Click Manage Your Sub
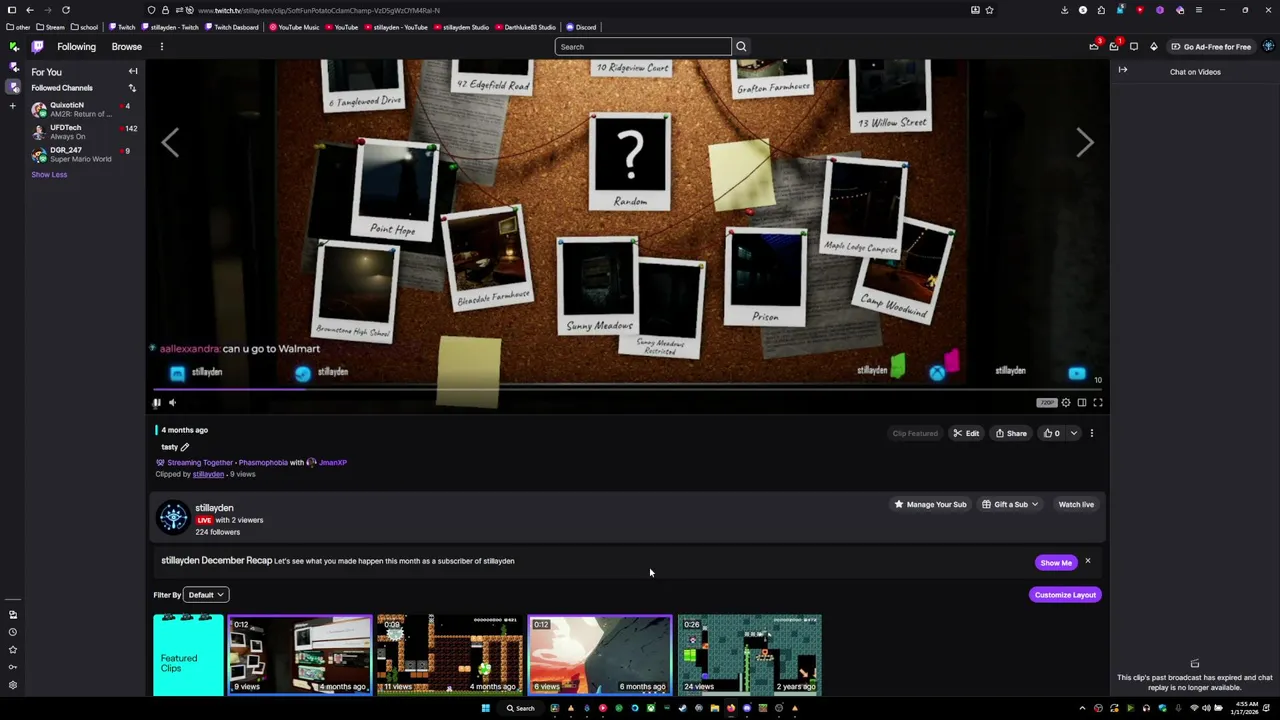This screenshot has width=1280, height=720. (x=930, y=504)
